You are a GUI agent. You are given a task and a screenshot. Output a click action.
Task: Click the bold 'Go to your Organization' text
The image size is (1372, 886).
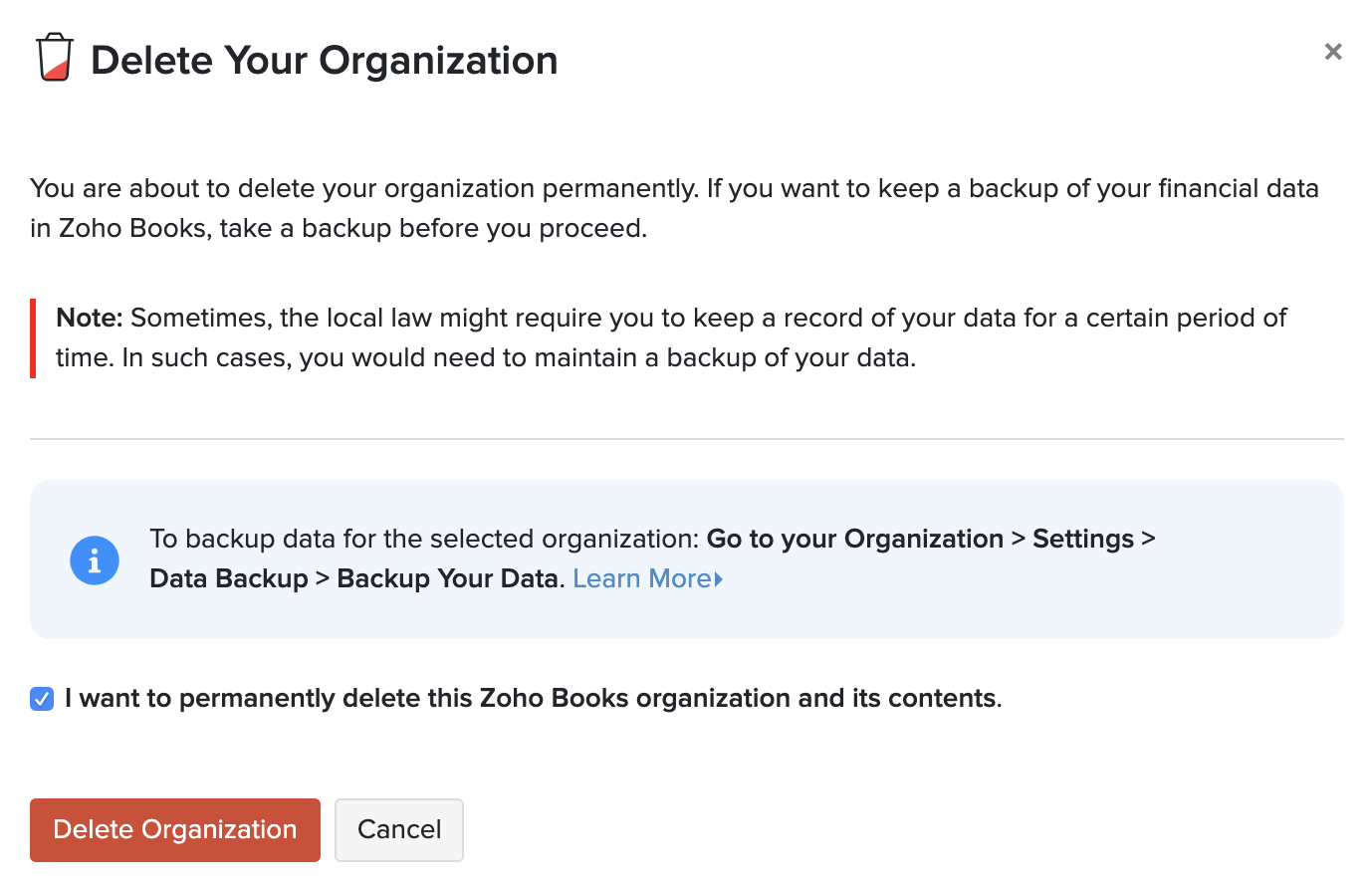point(854,539)
